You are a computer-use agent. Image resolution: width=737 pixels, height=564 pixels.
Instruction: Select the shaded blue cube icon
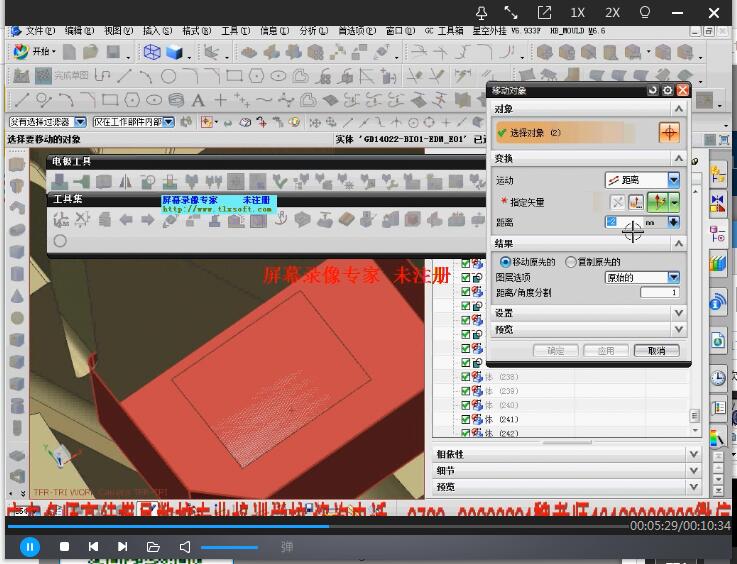pyautogui.click(x=174, y=52)
